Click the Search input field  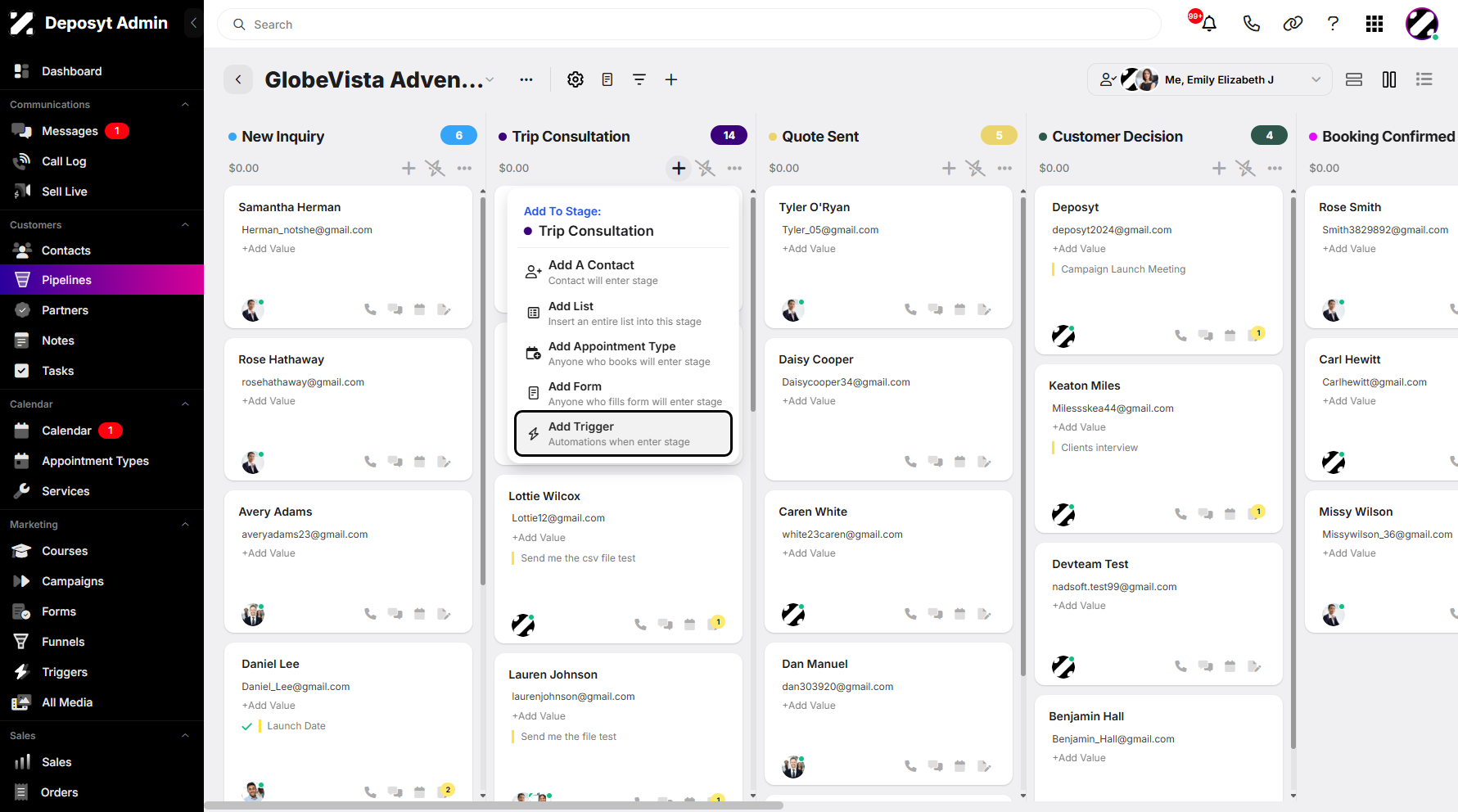pos(689,25)
